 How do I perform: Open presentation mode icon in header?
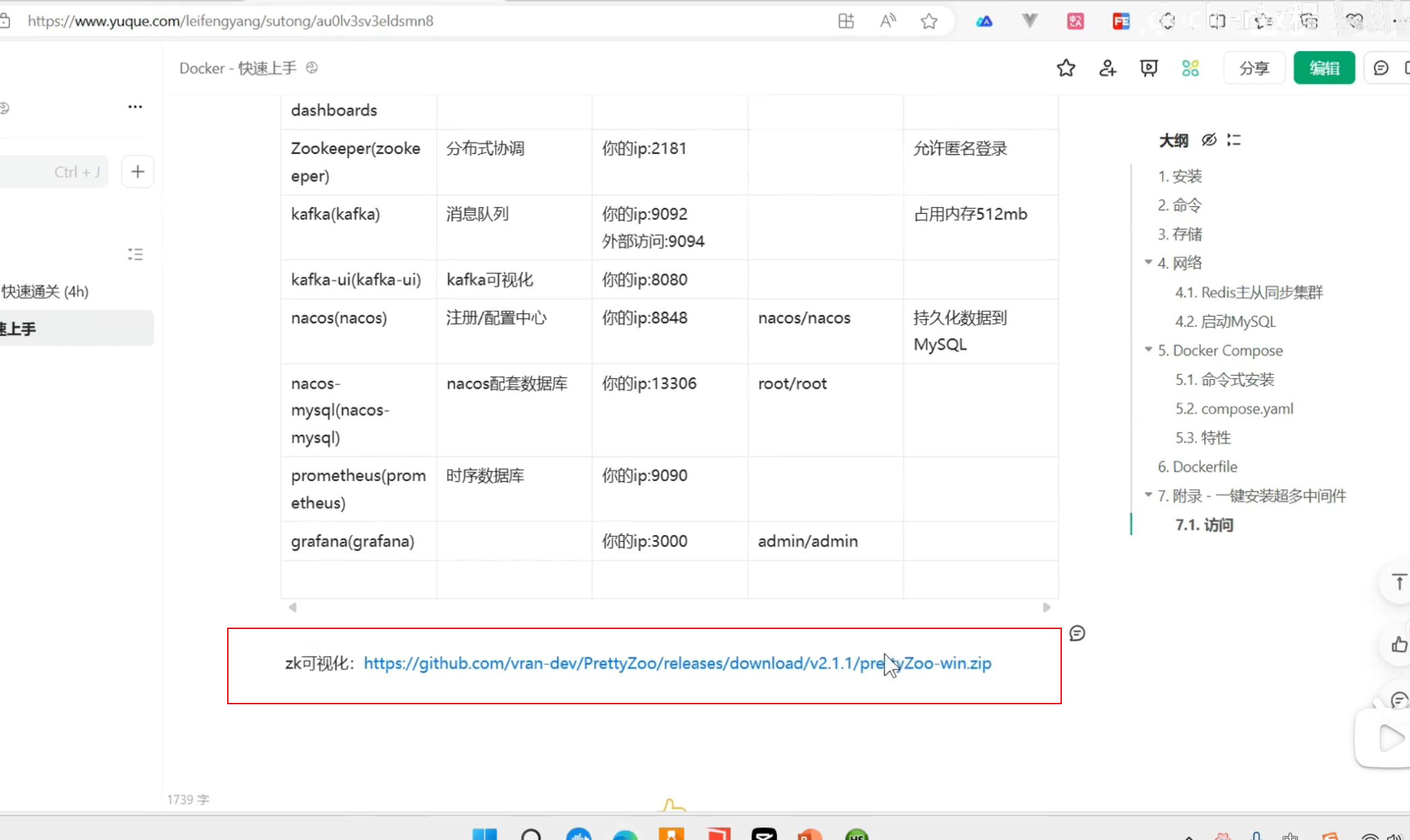point(1149,68)
